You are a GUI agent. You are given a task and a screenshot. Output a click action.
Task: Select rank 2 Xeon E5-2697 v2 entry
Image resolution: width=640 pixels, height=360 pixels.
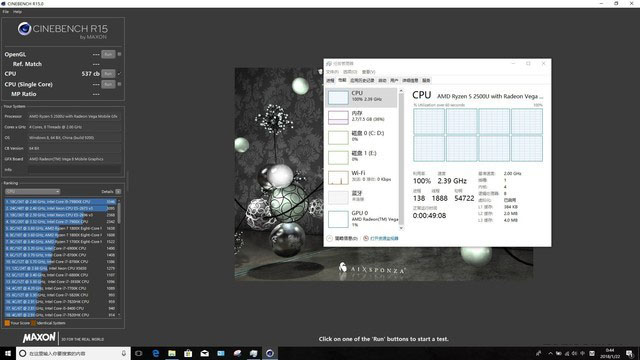tap(60, 208)
